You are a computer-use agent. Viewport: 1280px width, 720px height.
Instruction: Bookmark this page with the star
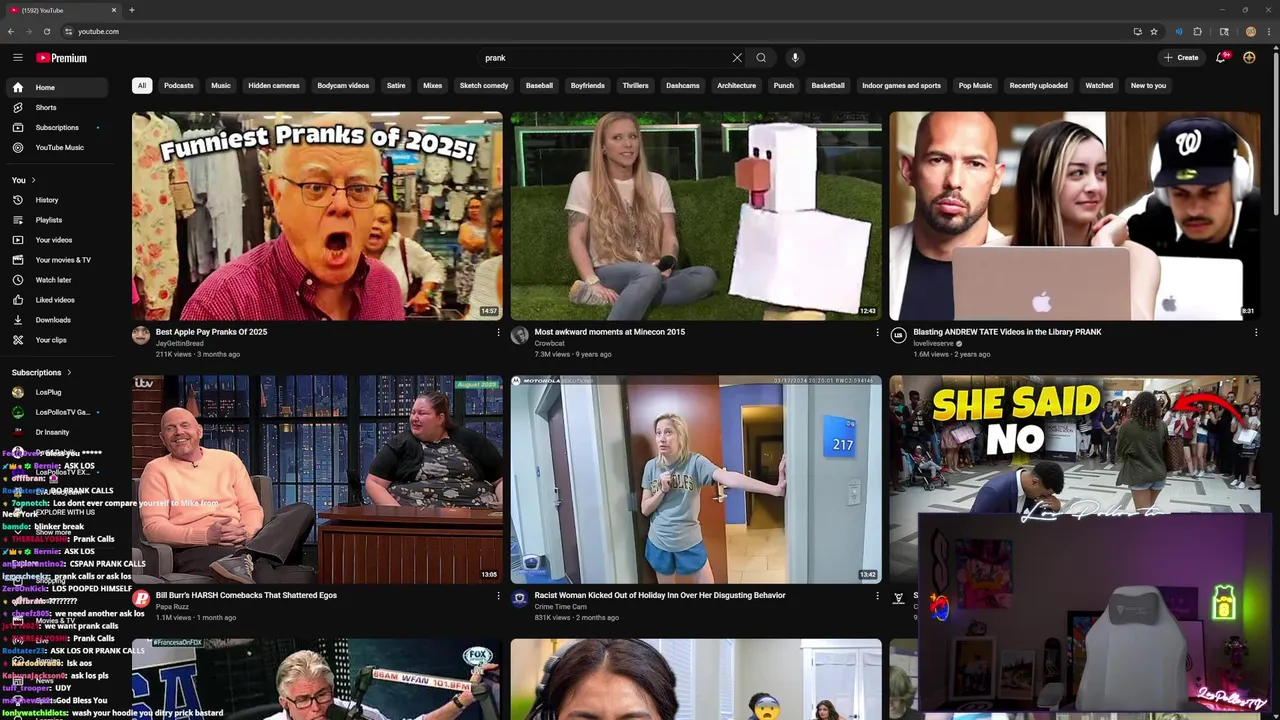point(1154,31)
